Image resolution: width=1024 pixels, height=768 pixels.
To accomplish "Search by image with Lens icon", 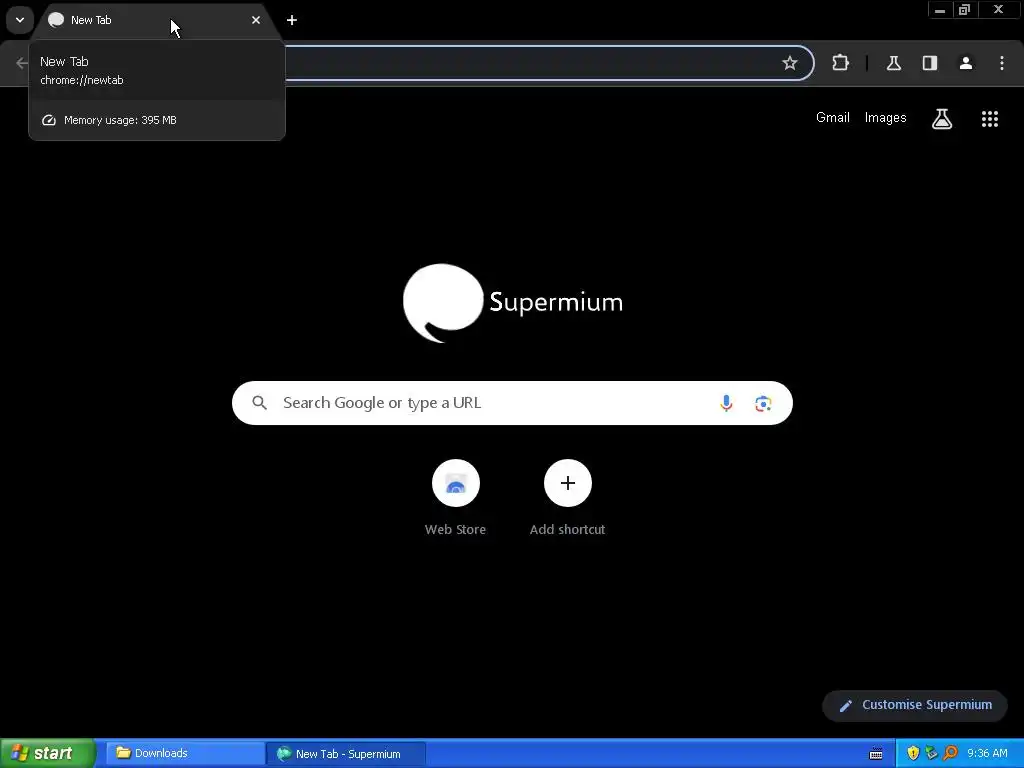I will (763, 404).
